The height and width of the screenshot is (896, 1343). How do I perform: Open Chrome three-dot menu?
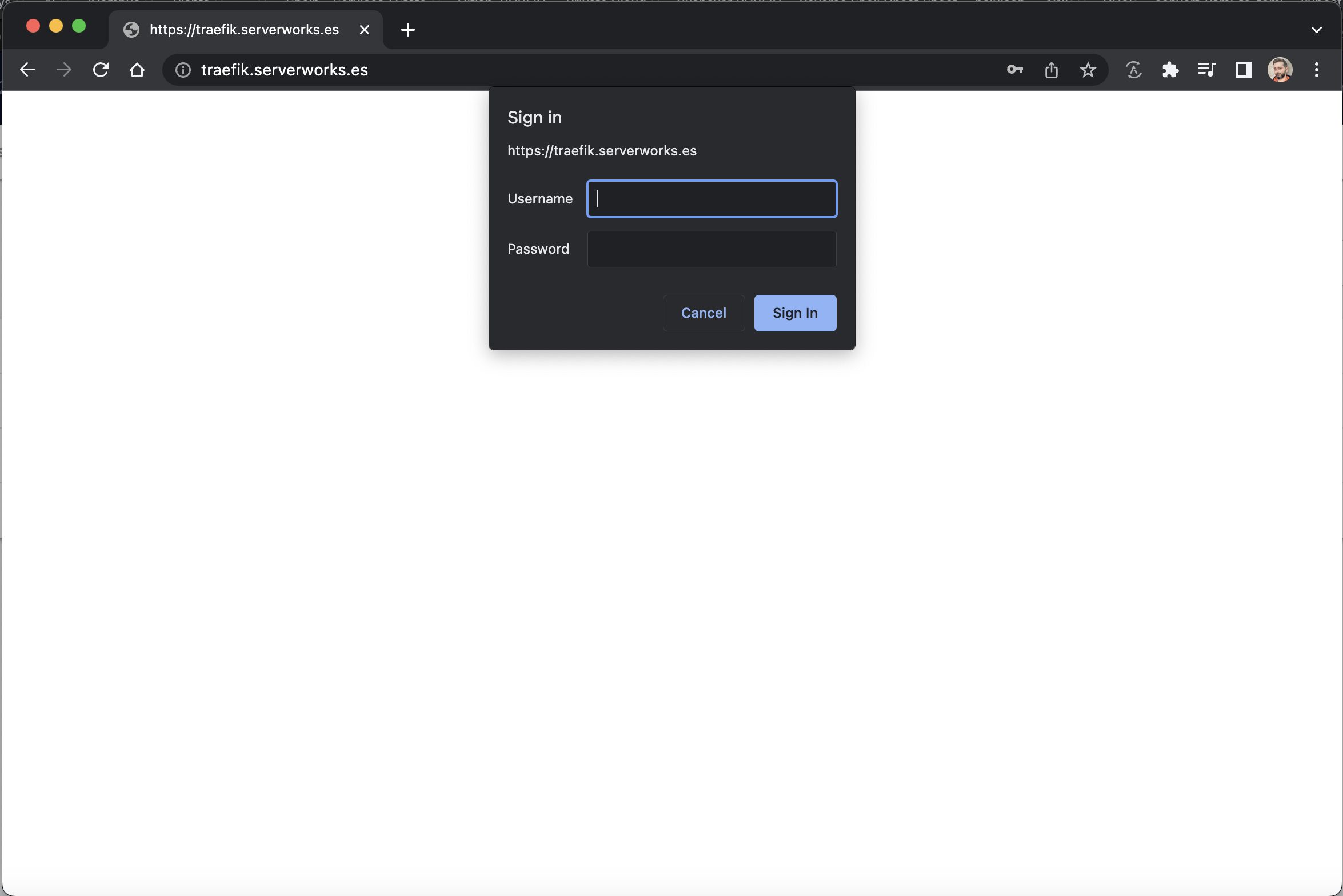tap(1316, 70)
